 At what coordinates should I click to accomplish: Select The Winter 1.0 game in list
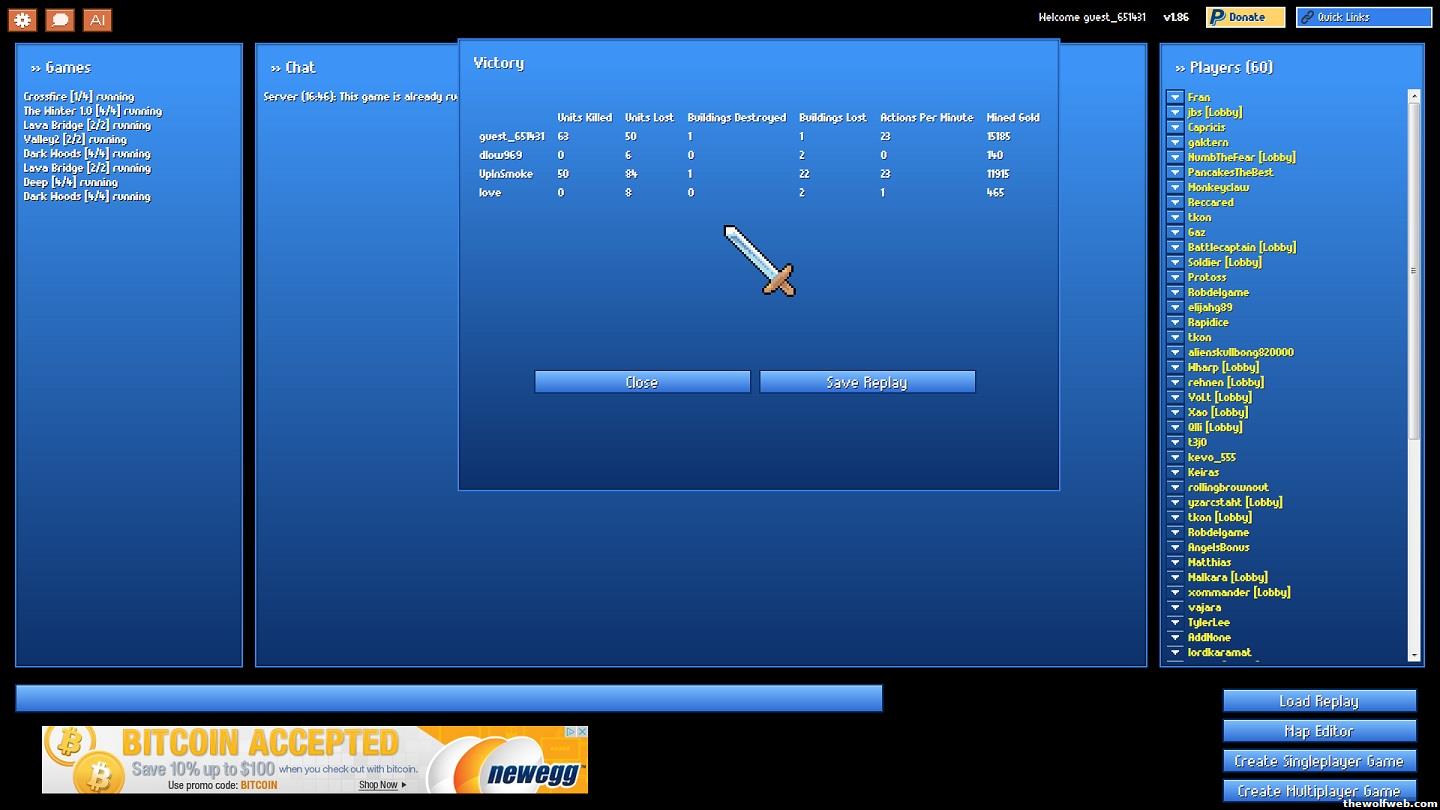(92, 111)
